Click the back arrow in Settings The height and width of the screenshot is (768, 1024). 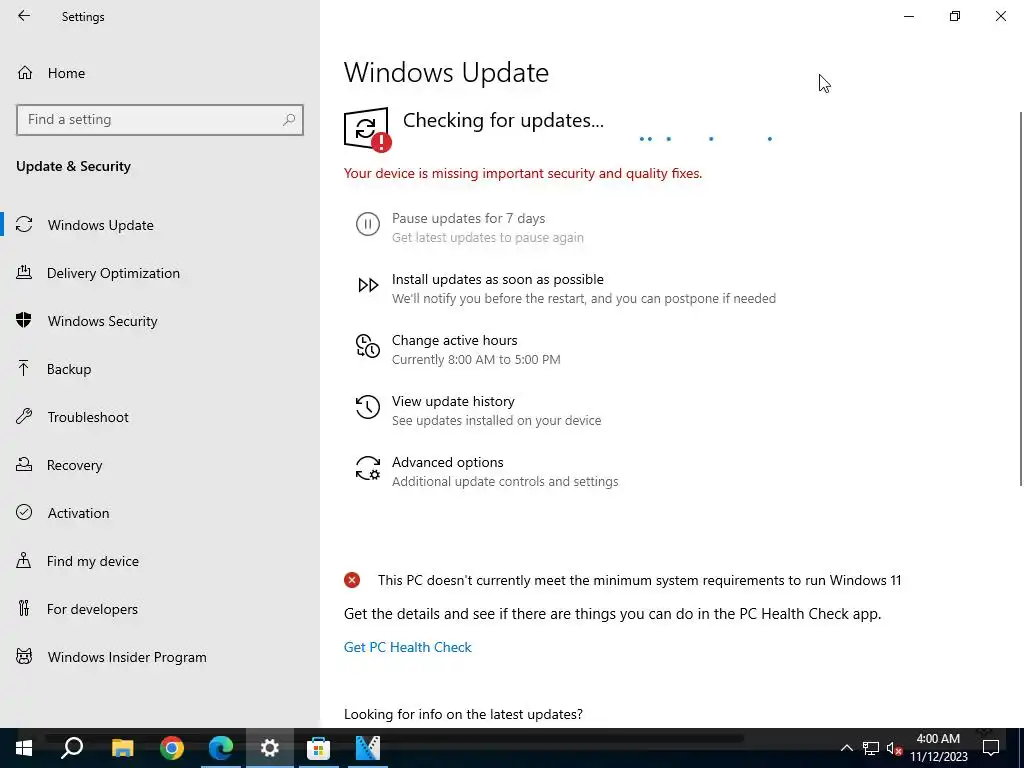[x=24, y=16]
